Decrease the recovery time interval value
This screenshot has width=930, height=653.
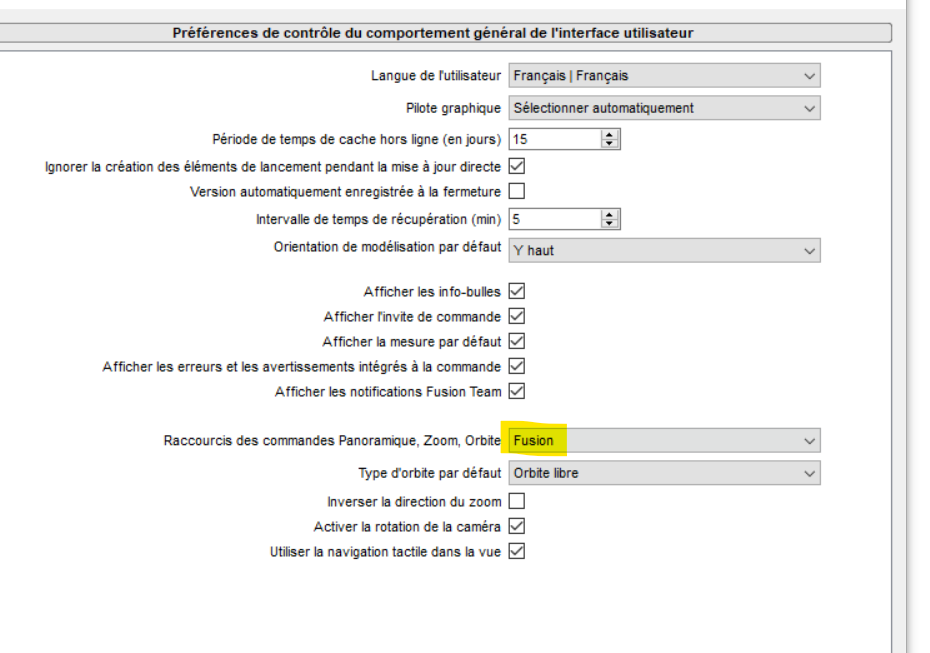coord(610,223)
